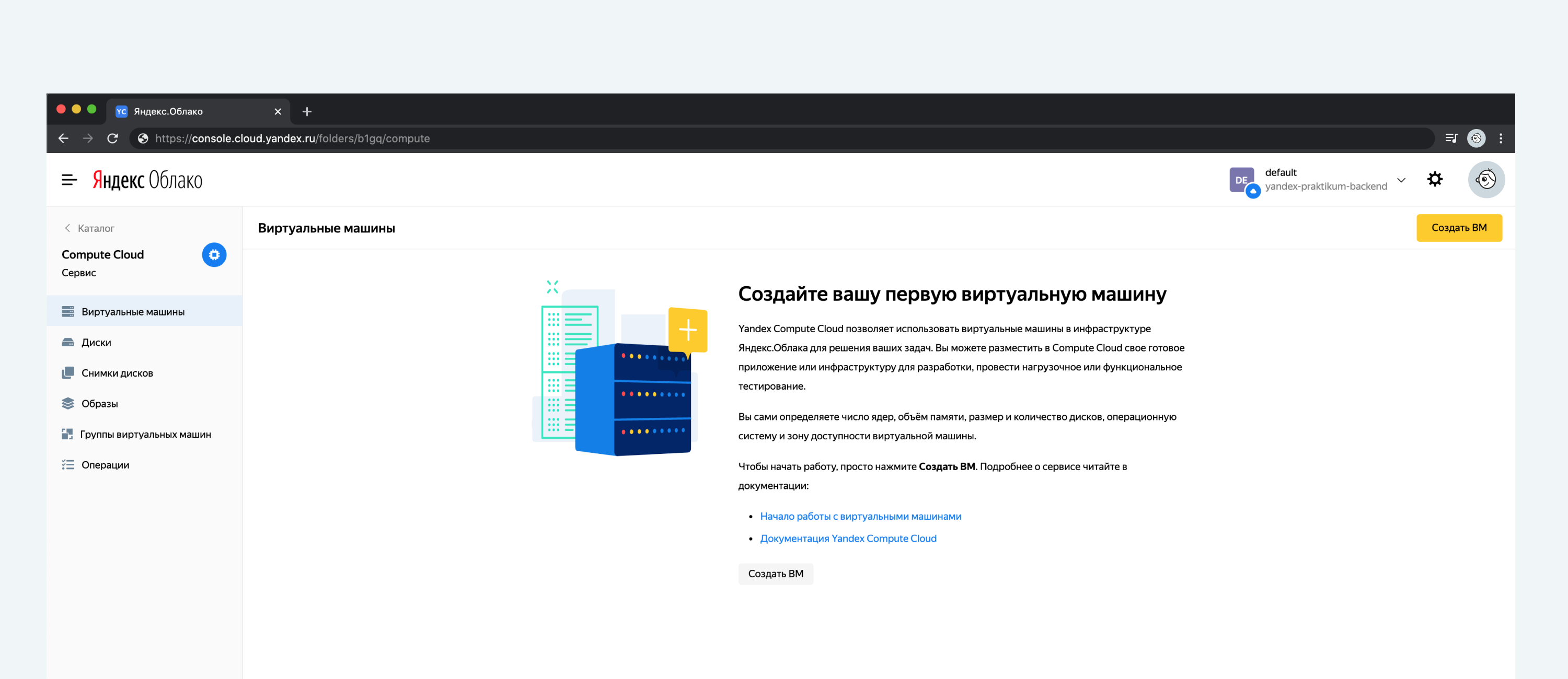Select the Яндекс.Облако browser tab

click(199, 111)
